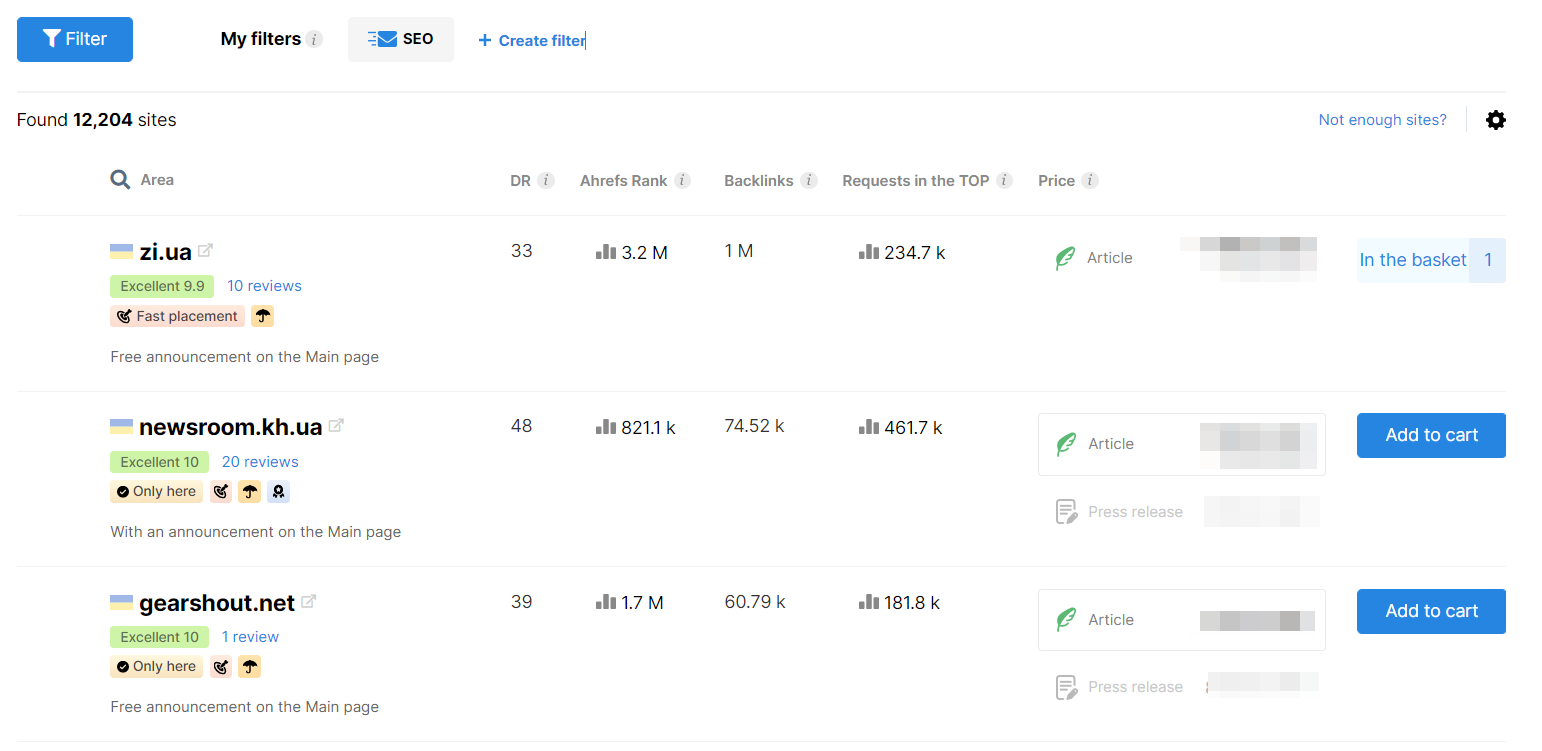
Task: Open the Not enough sites link
Action: click(1382, 119)
